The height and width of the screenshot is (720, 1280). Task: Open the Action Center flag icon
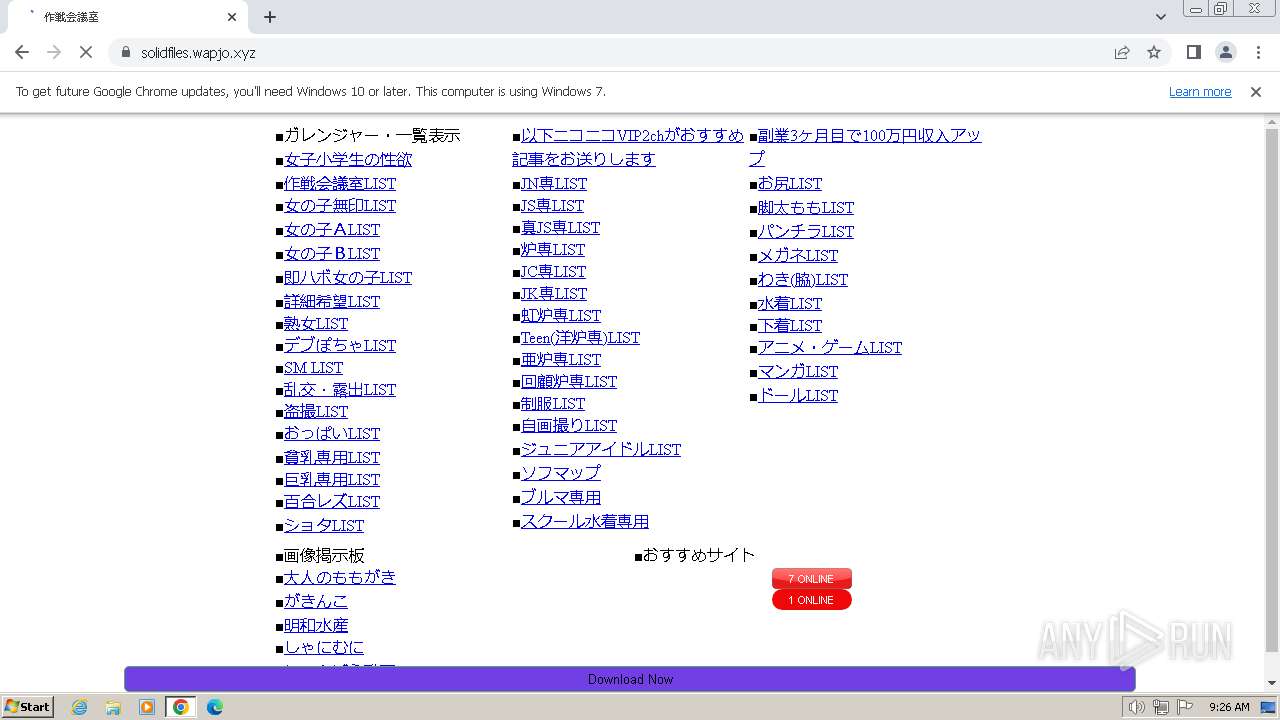coord(1185,707)
